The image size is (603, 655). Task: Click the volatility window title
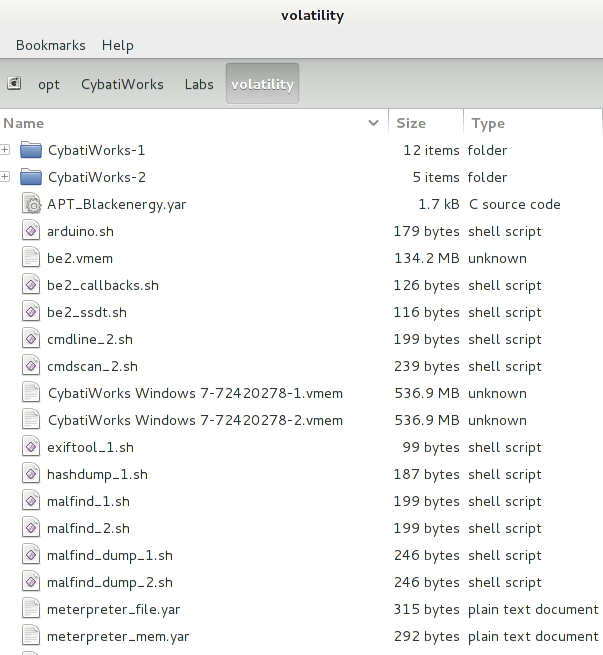312,15
